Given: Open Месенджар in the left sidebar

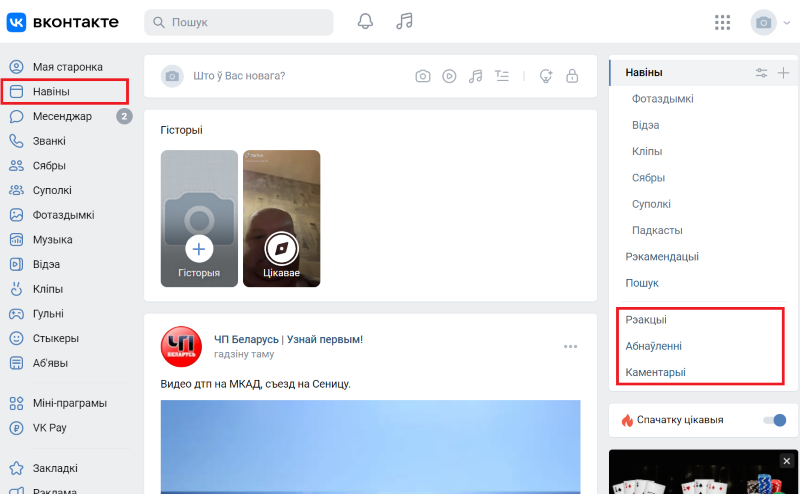Looking at the screenshot, I should (x=62, y=116).
